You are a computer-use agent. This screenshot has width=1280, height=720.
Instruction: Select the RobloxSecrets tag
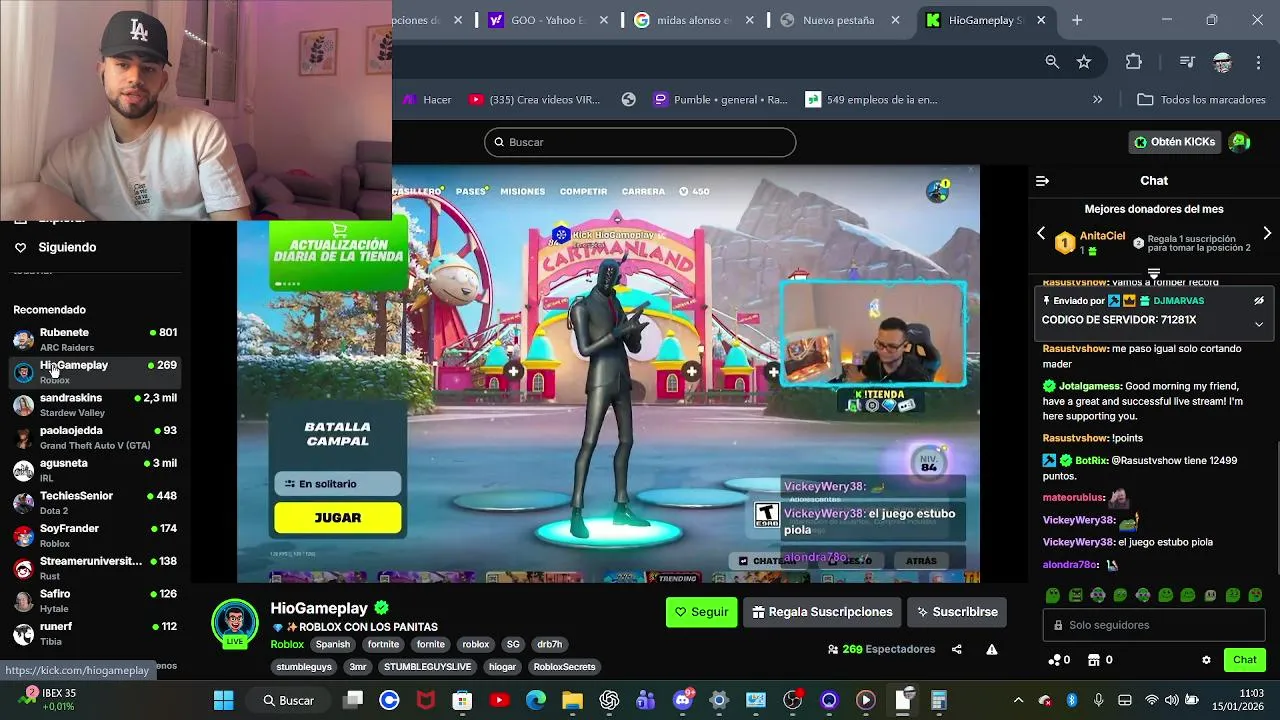(564, 667)
